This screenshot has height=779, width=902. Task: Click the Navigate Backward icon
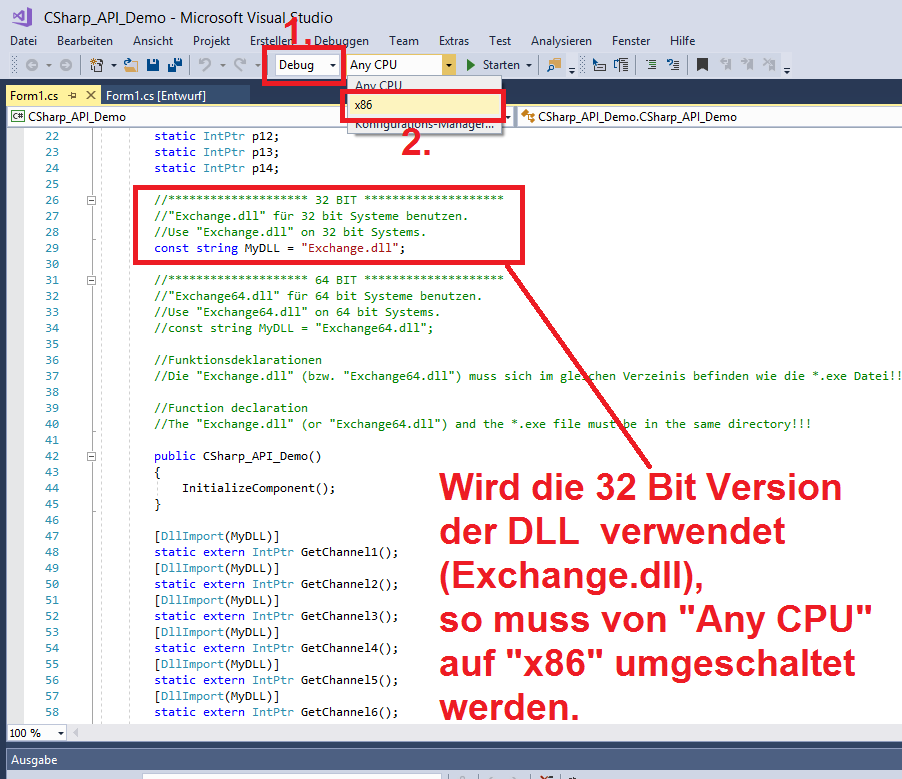click(32, 65)
